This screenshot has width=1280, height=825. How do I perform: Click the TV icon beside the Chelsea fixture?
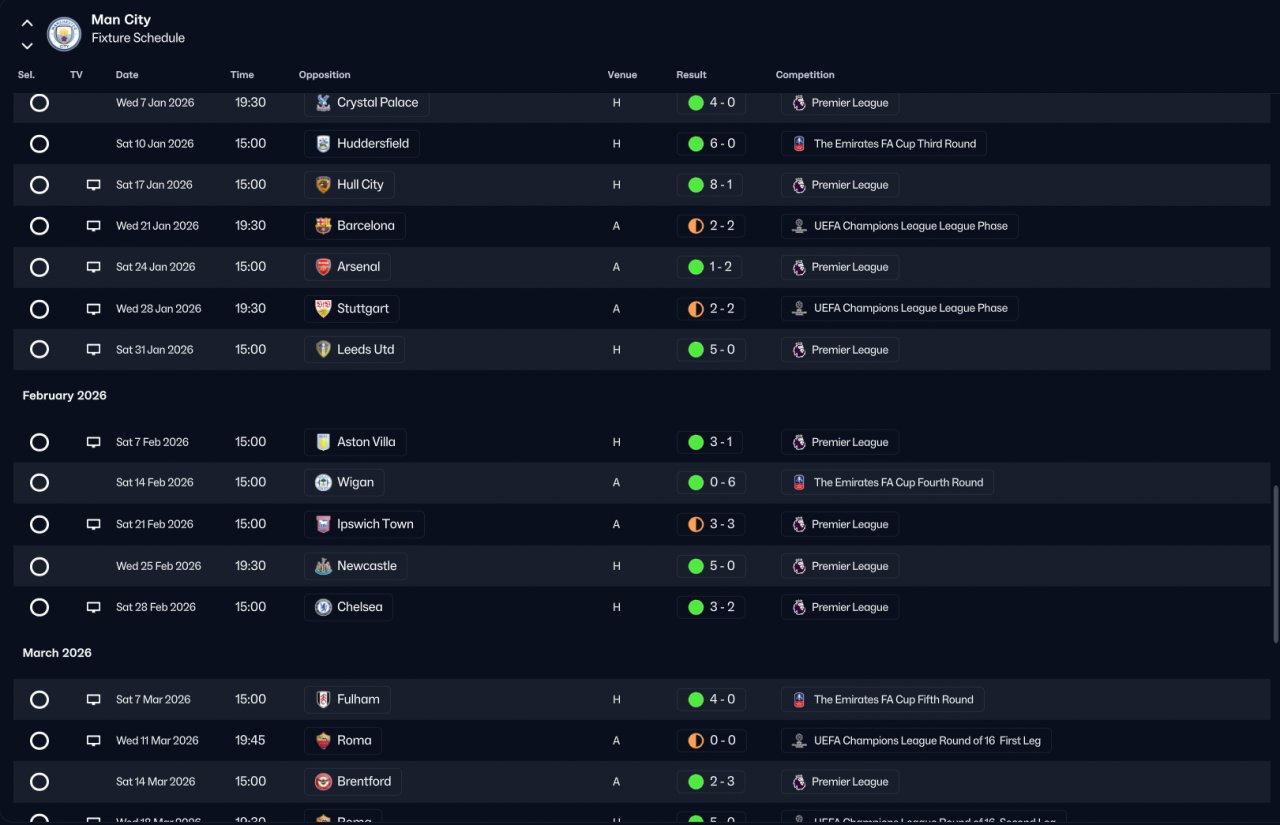point(94,607)
